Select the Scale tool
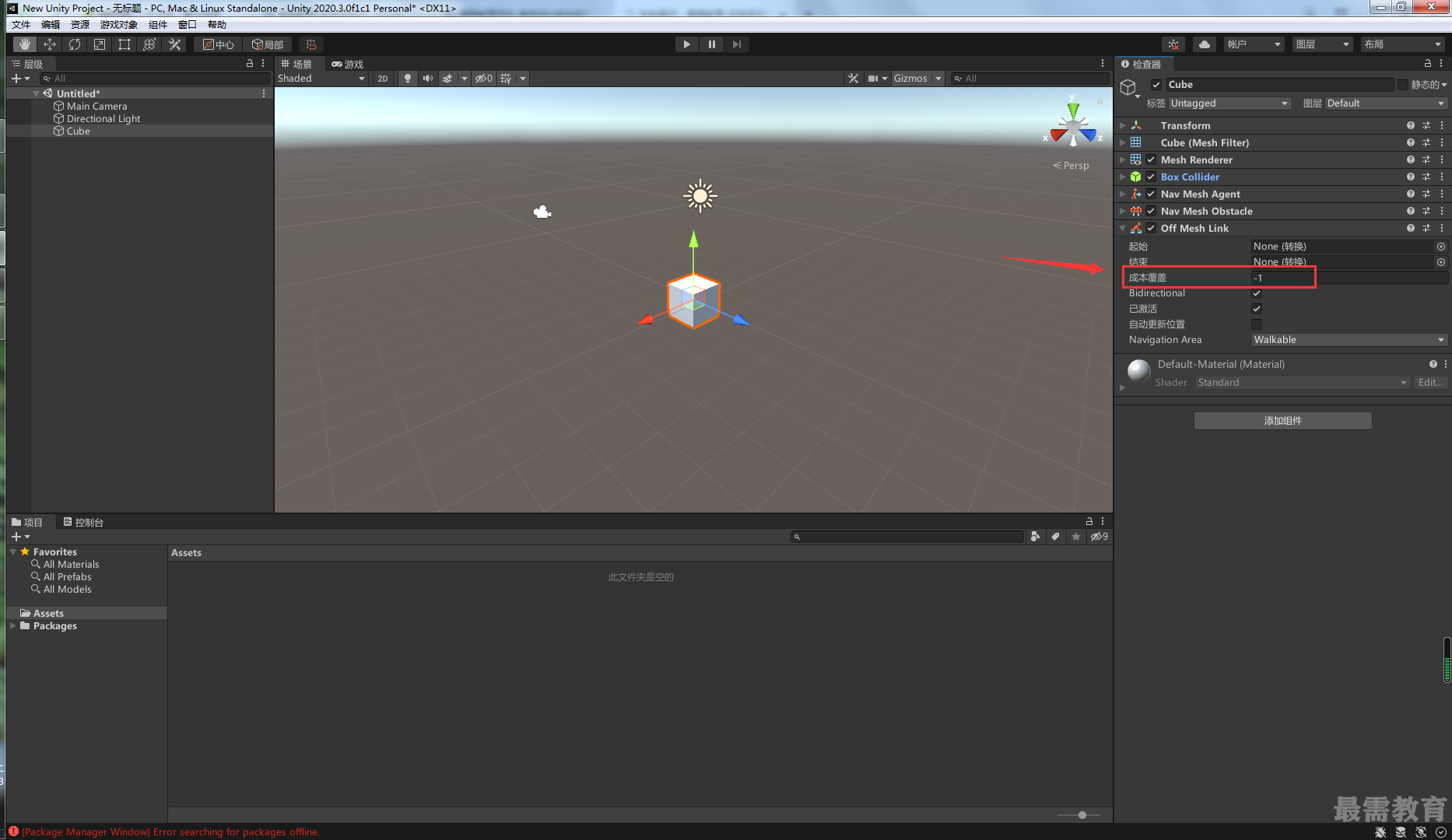 [x=99, y=44]
